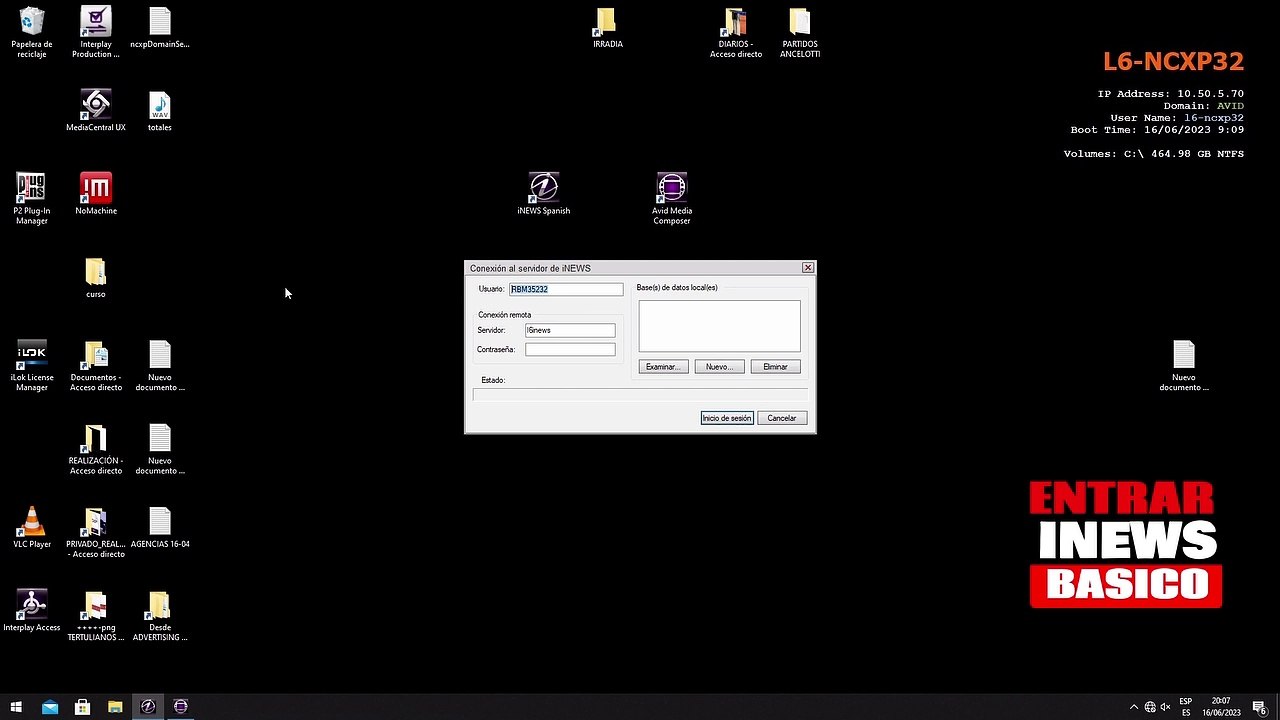
Task: Select the ncxpDomainSe file on the desktop
Action: (160, 28)
